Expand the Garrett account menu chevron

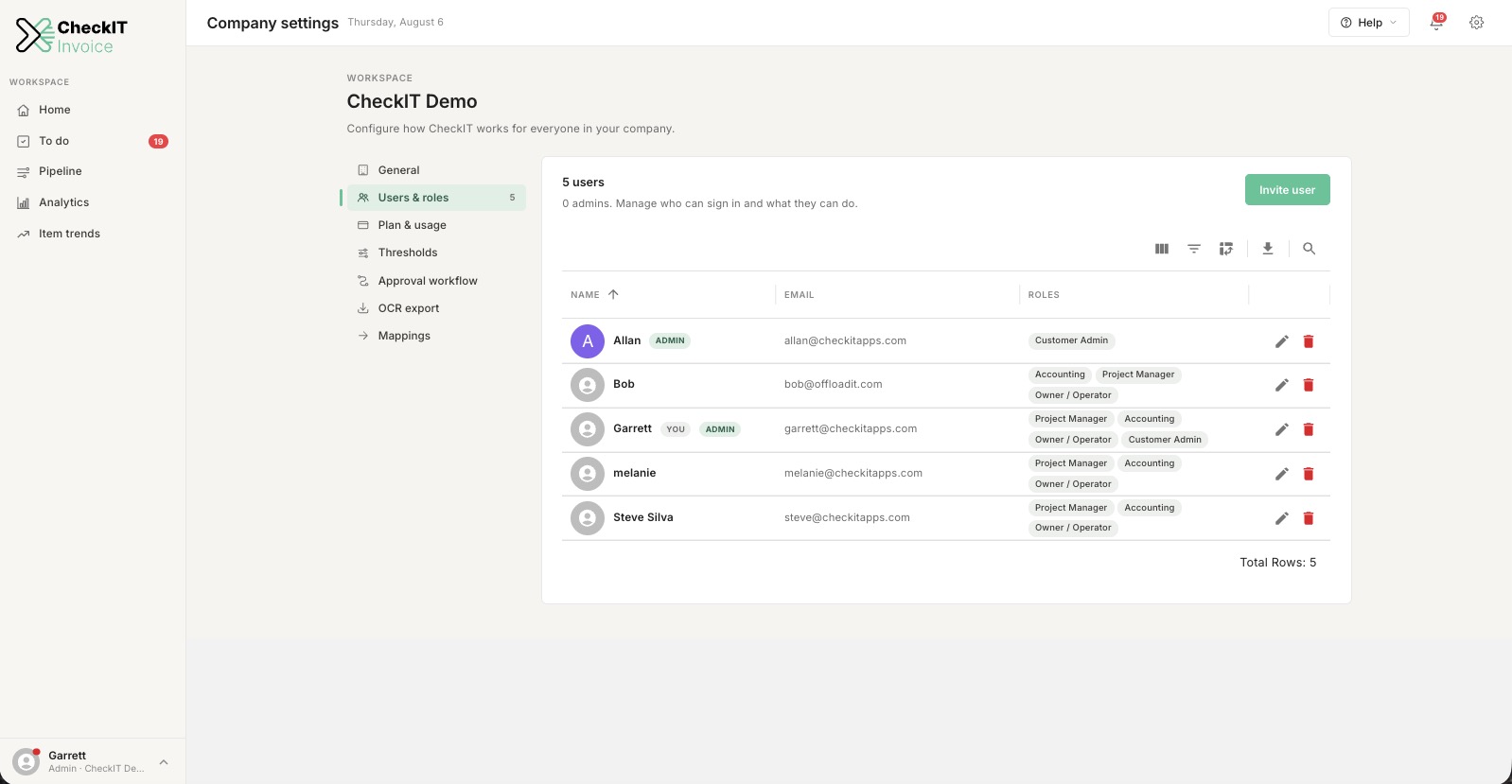click(x=164, y=762)
